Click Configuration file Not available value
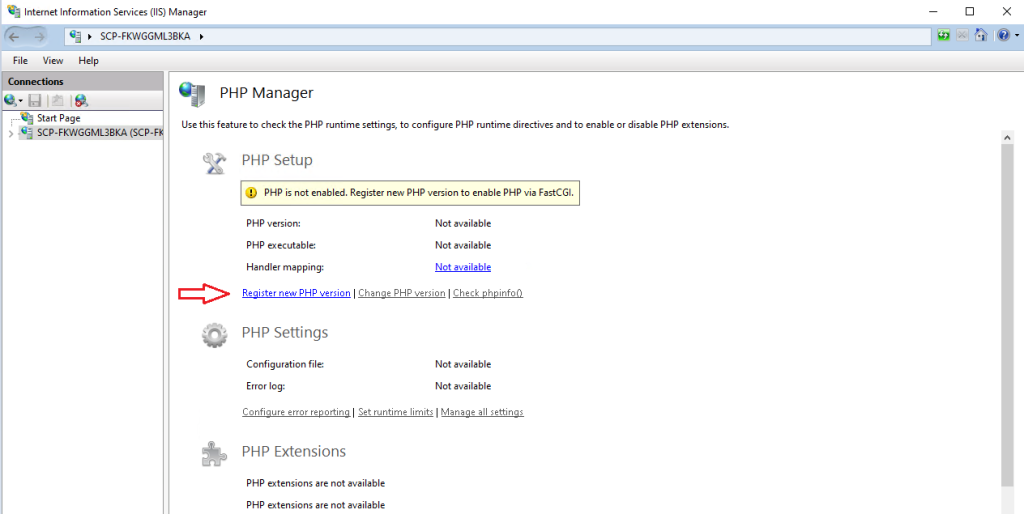This screenshot has height=514, width=1024. (x=463, y=364)
